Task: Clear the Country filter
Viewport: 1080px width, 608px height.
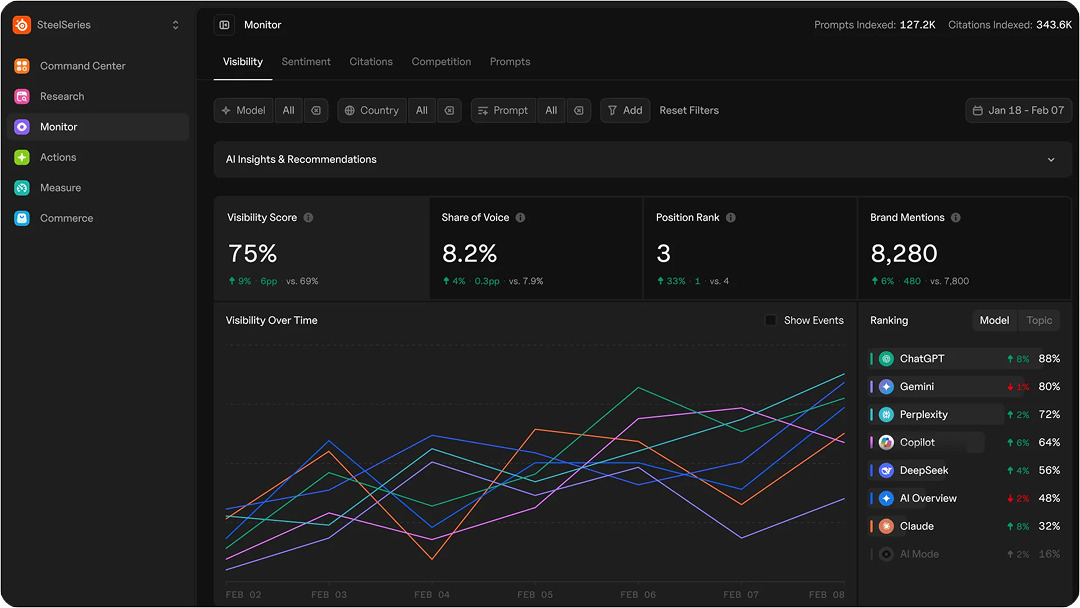Action: point(449,110)
